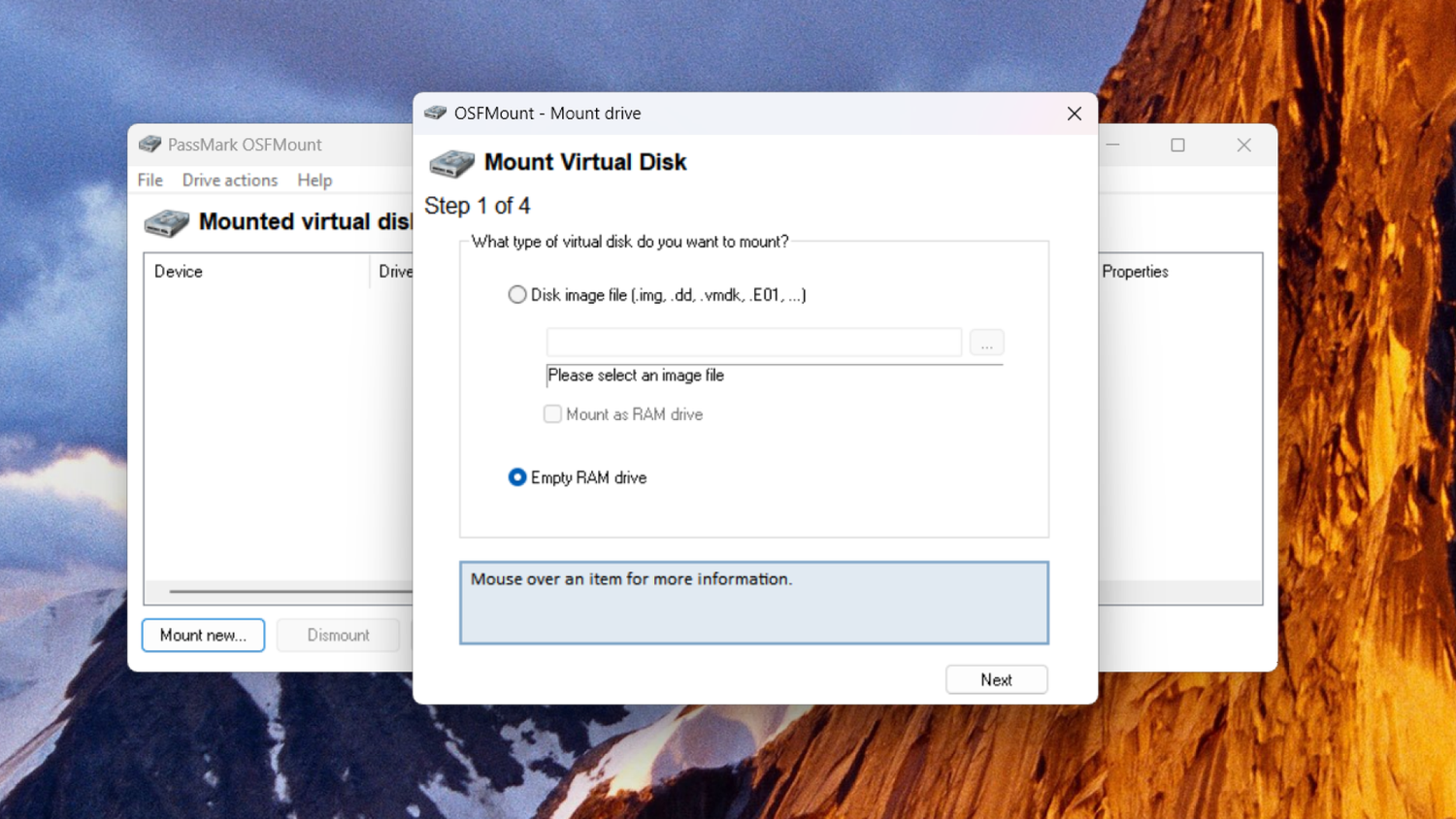Viewport: 1456px width, 819px height.
Task: Click Next in Mount drive wizard
Action: [996, 679]
